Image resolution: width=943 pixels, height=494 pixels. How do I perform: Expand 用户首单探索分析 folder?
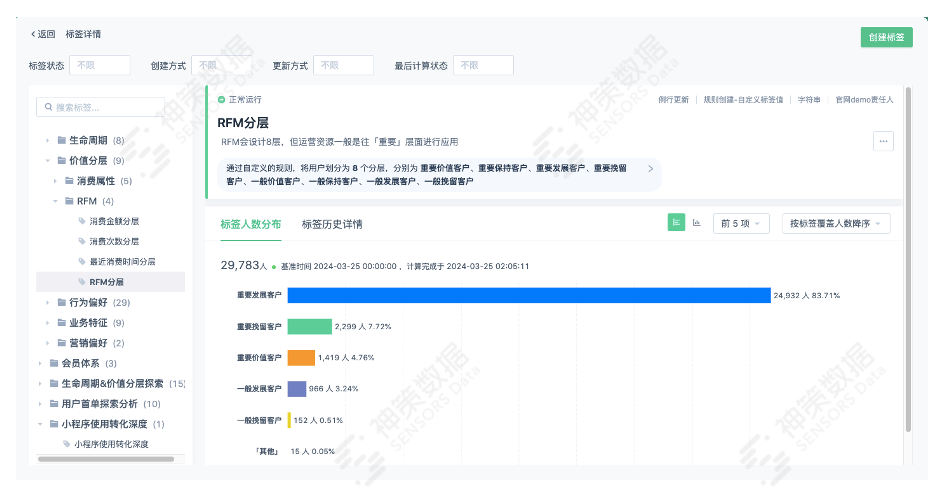point(40,404)
